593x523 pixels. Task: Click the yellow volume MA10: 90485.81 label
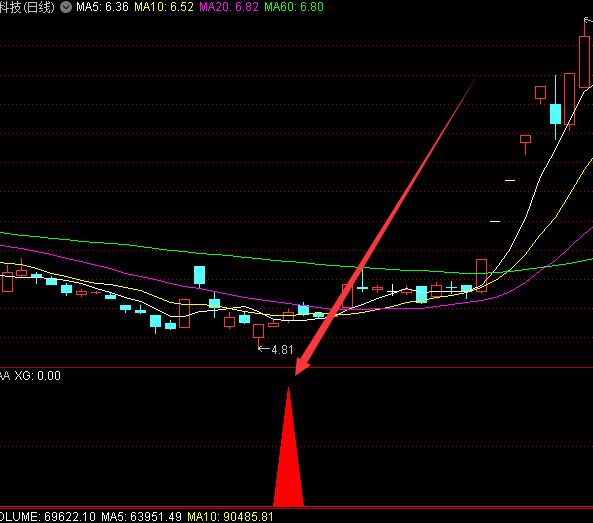point(230,517)
